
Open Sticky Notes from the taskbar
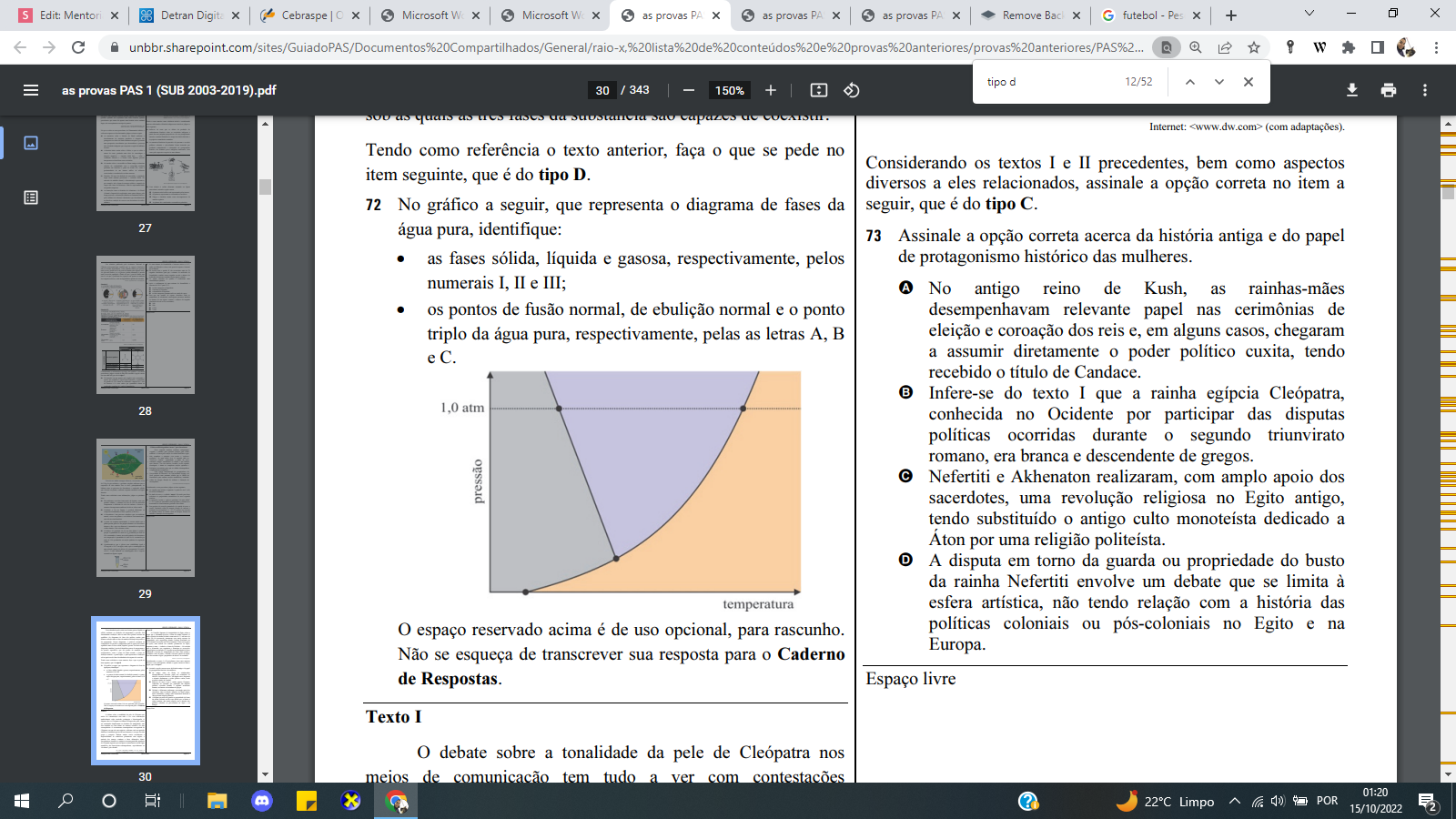click(307, 801)
